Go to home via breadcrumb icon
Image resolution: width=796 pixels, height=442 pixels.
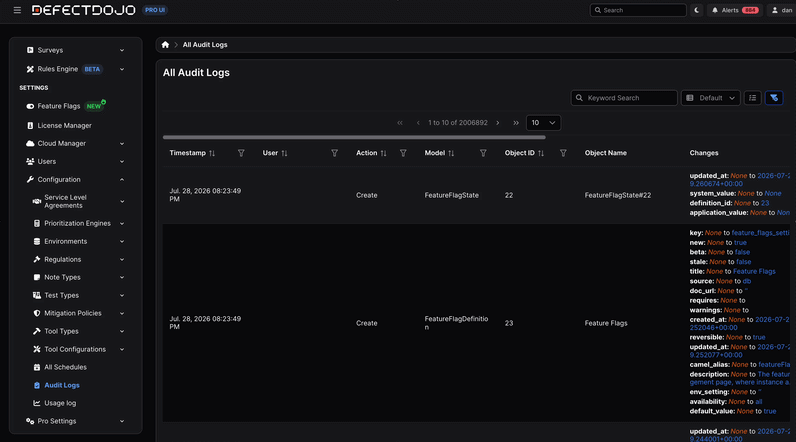coord(165,45)
